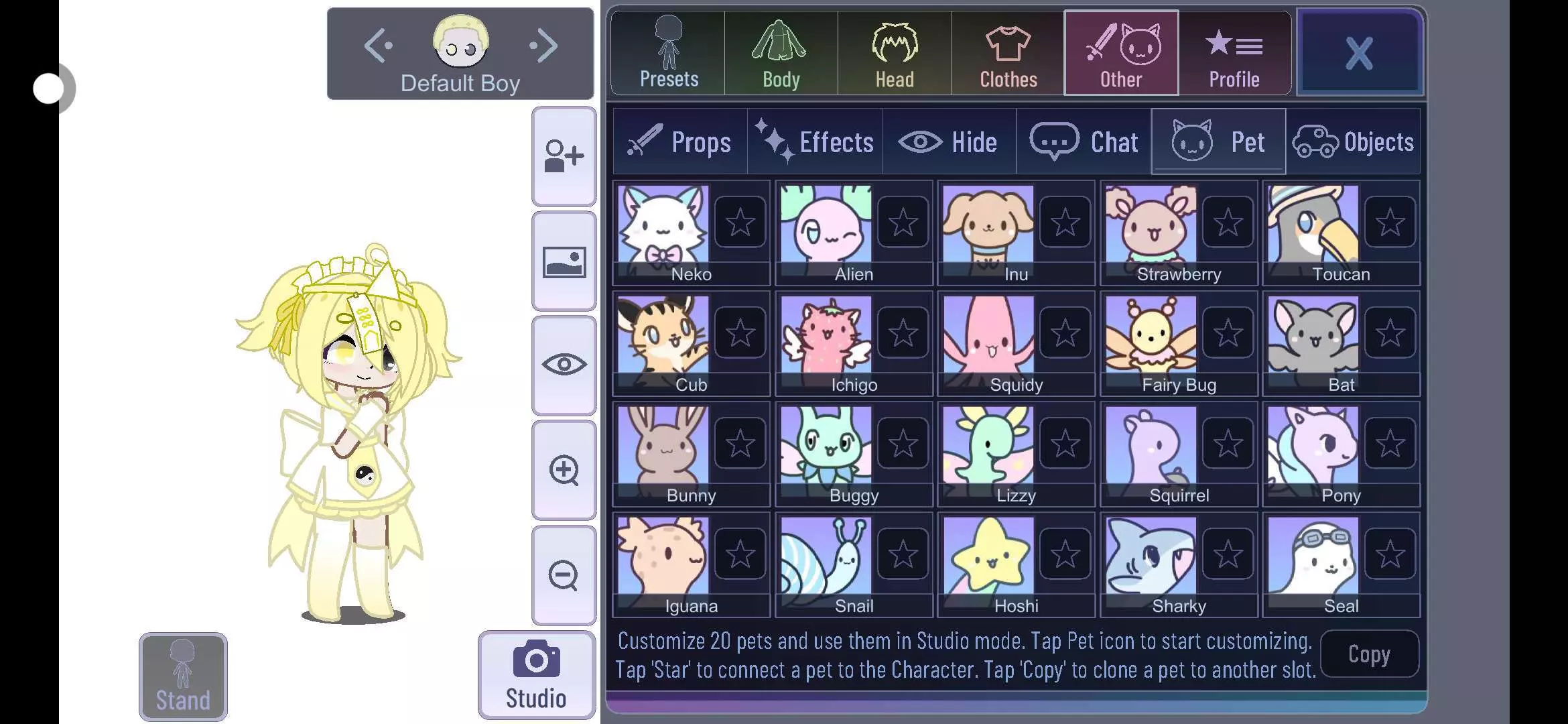Close the panel with X button
1568x724 pixels.
click(x=1360, y=54)
